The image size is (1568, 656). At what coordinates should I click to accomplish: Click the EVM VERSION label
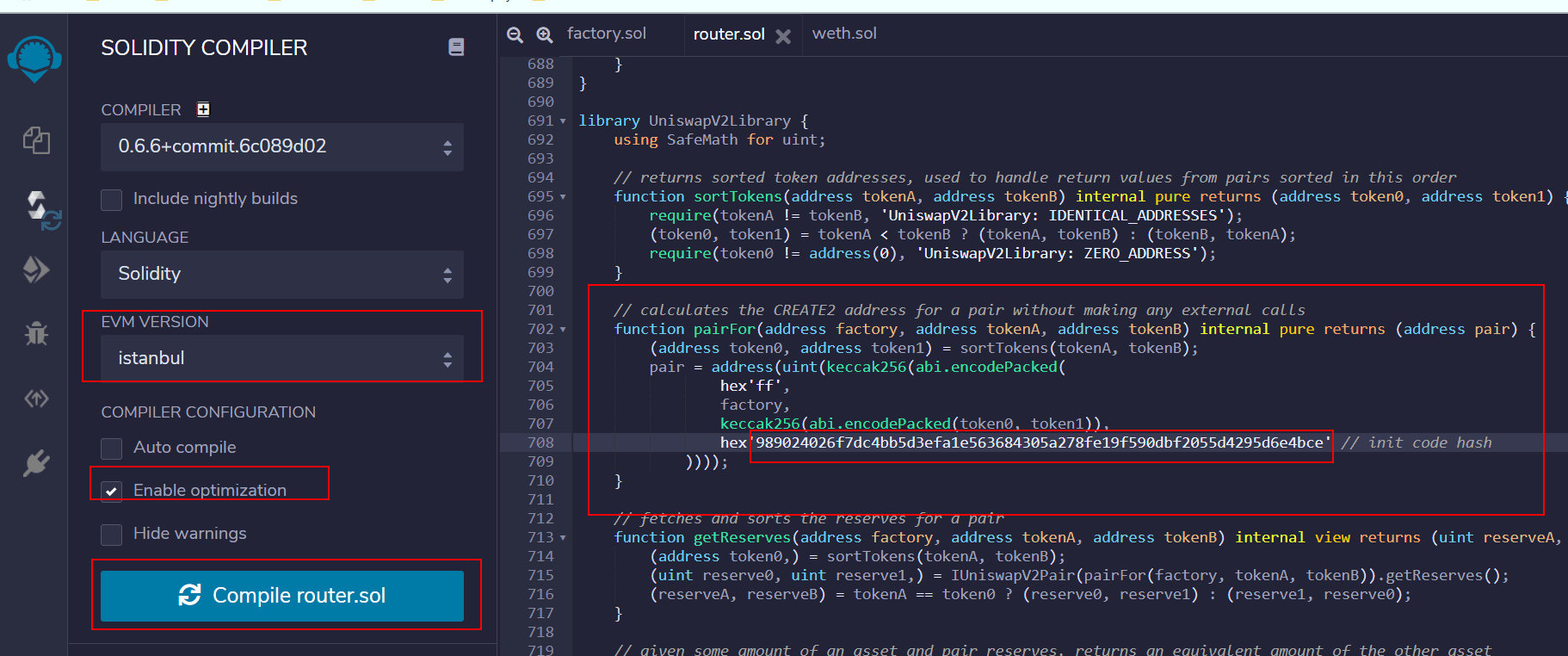click(x=155, y=322)
